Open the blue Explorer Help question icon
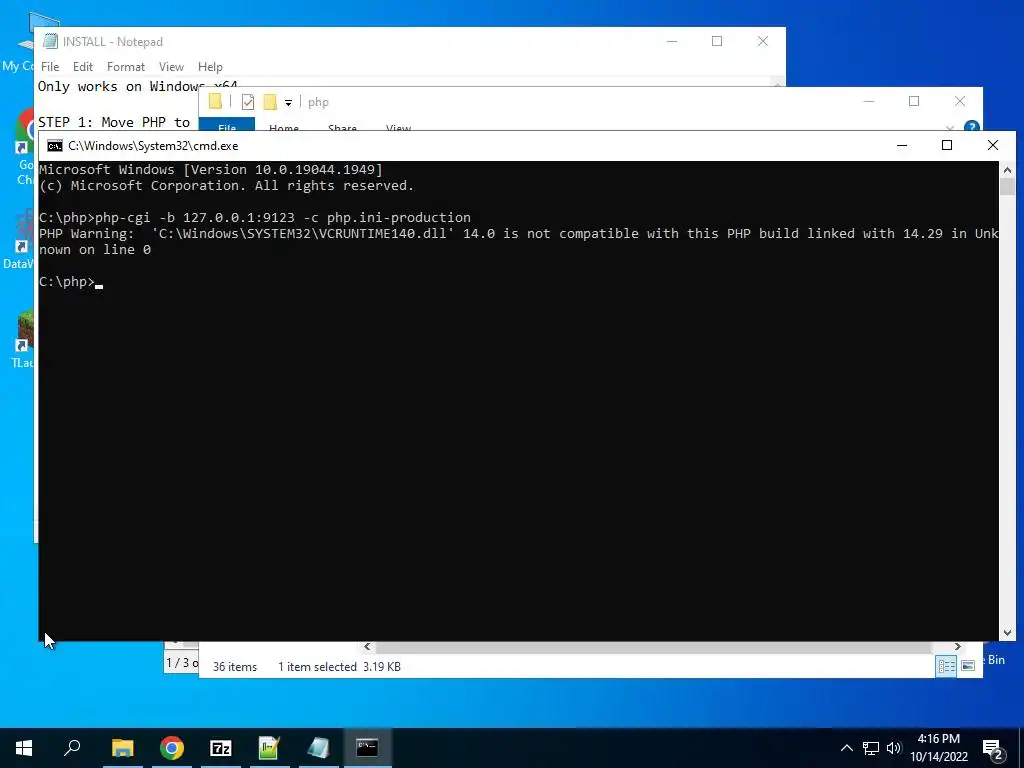 pyautogui.click(x=971, y=125)
